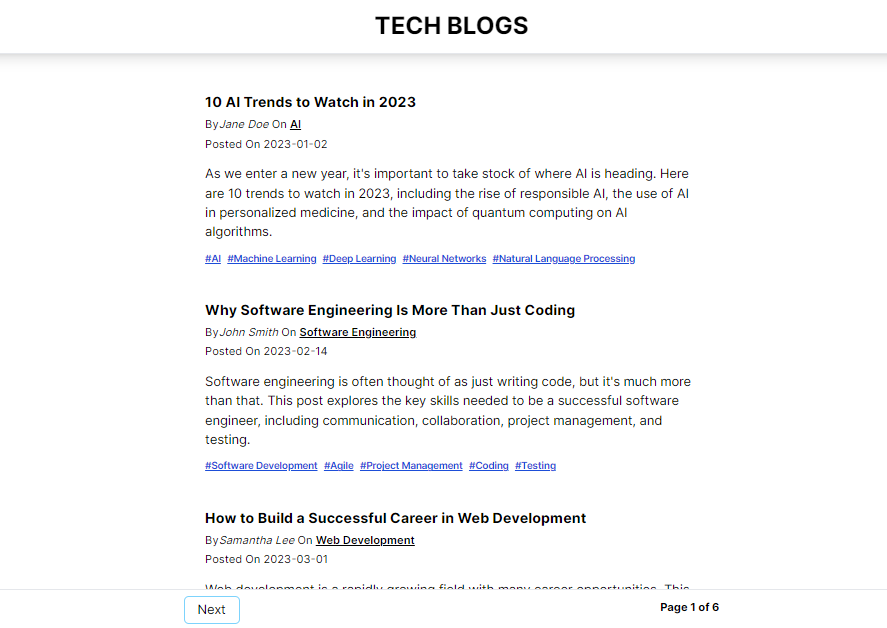The height and width of the screenshot is (628, 887).
Task: Open the #Deep Learning tag
Action: [359, 258]
